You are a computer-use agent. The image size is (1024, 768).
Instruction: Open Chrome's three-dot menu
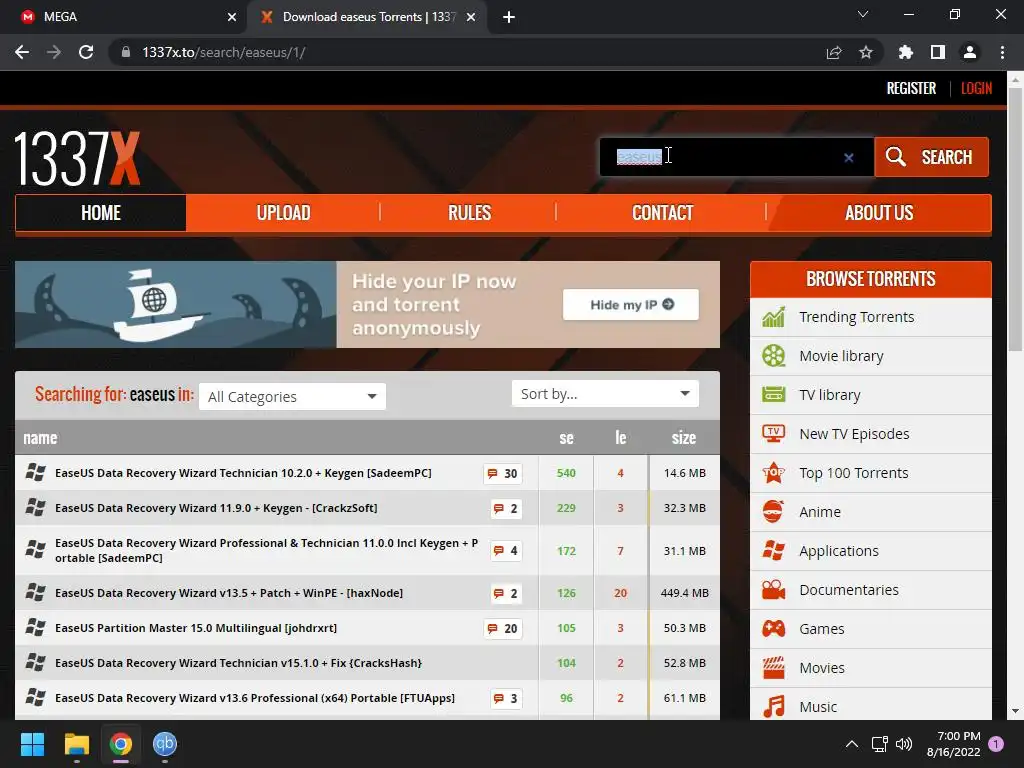click(1002, 52)
